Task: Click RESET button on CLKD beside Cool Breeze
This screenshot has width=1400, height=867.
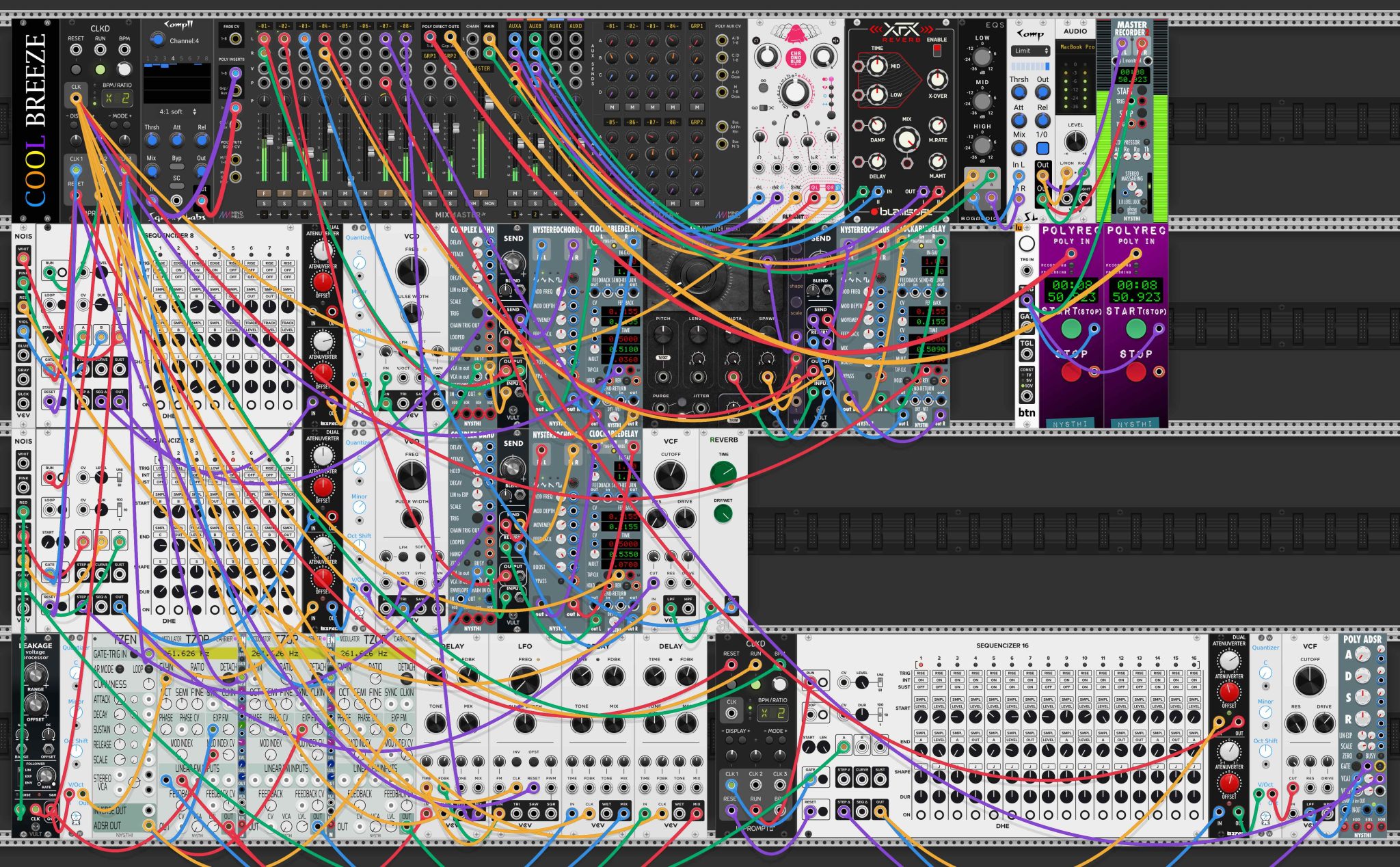Action: pos(76,69)
